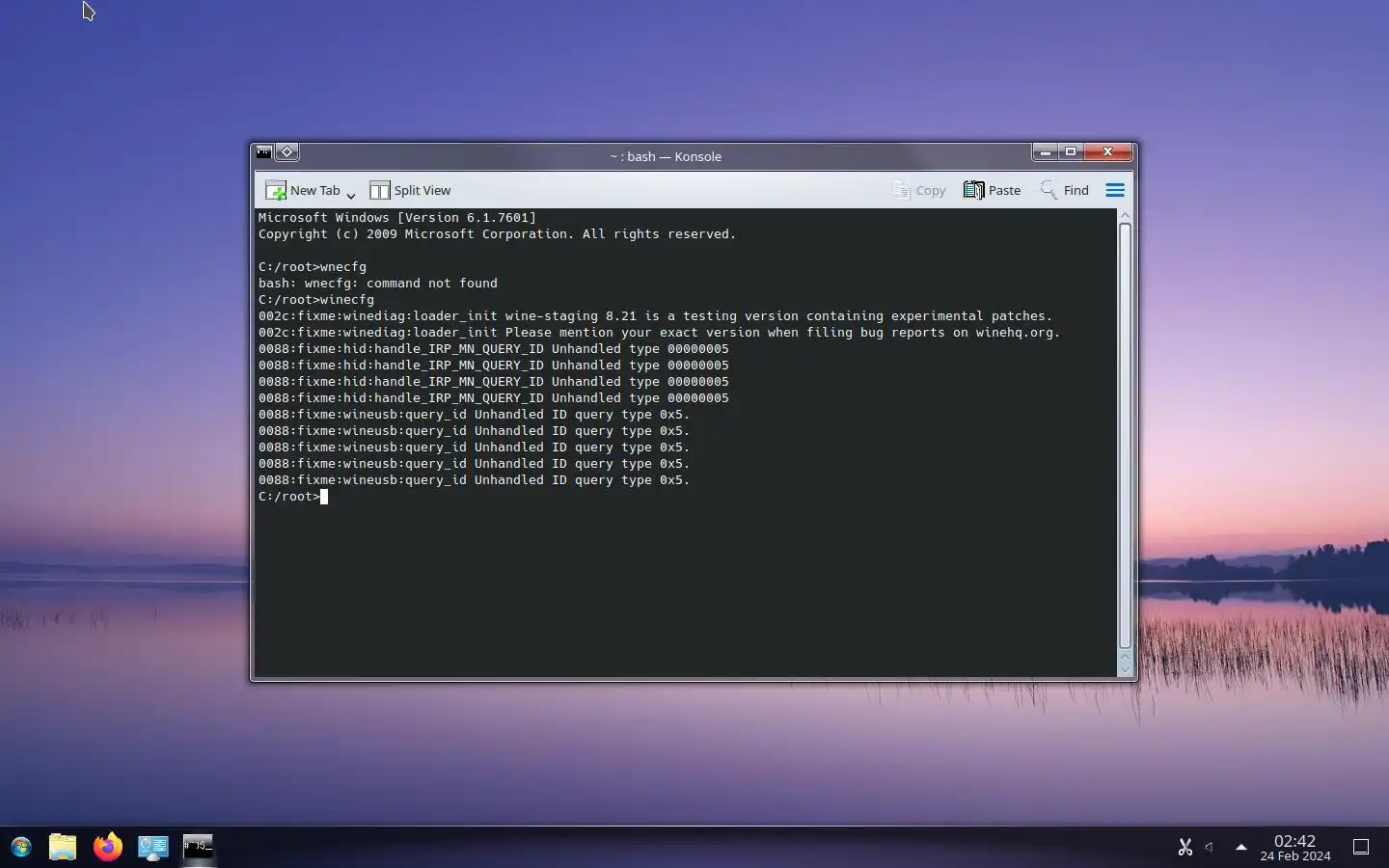The image size is (1389, 868).
Task: Minimize the Konsole window
Action: (1045, 152)
